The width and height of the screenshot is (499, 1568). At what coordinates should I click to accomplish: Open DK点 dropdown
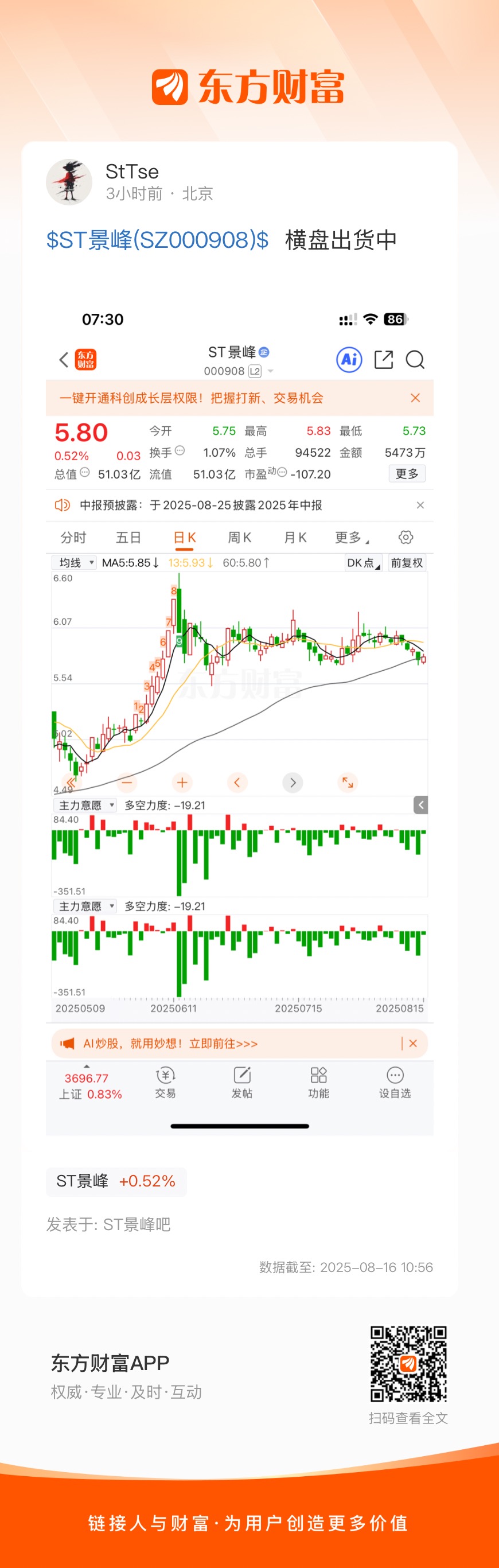point(363,562)
